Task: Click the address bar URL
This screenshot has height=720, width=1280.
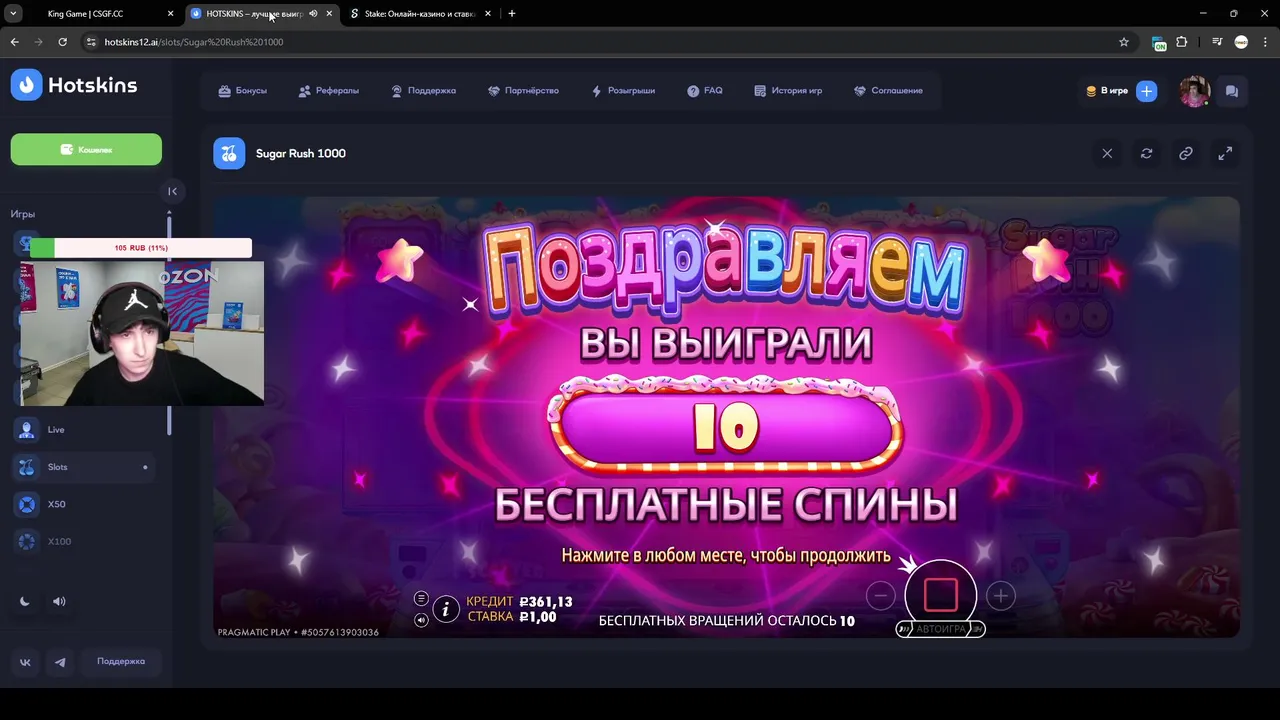Action: [x=194, y=42]
